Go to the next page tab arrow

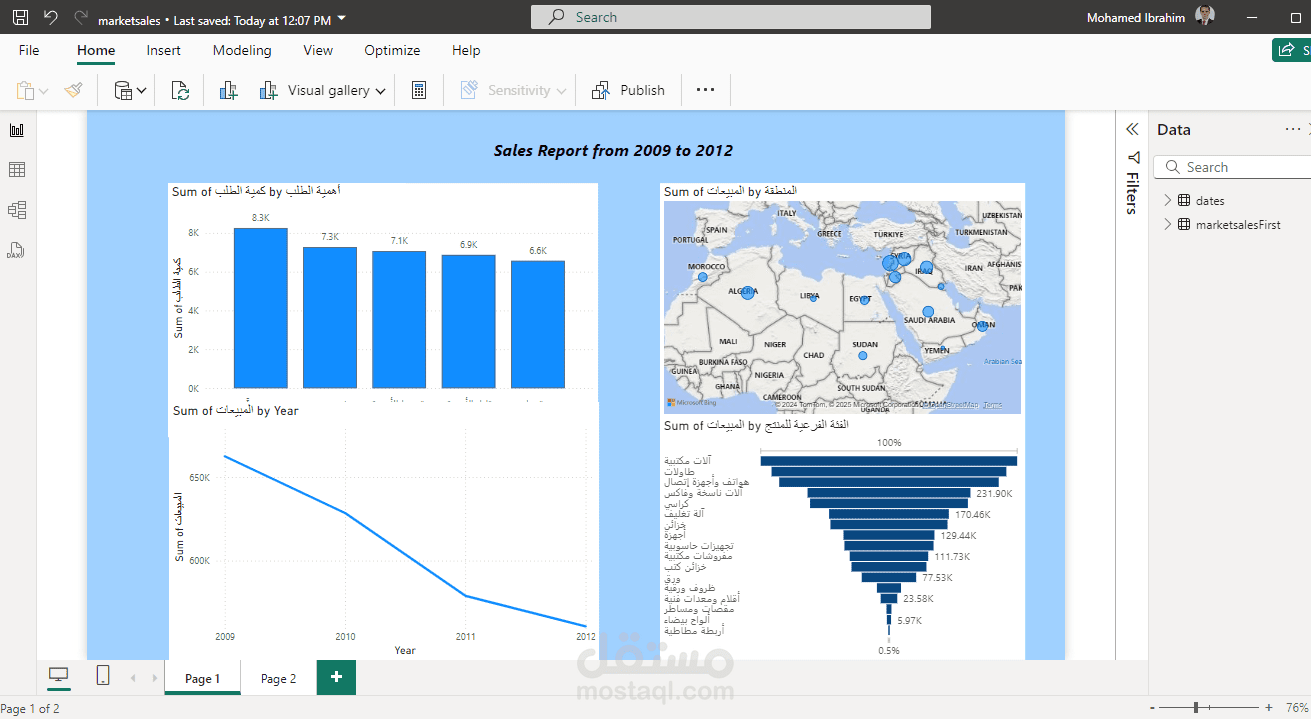154,678
